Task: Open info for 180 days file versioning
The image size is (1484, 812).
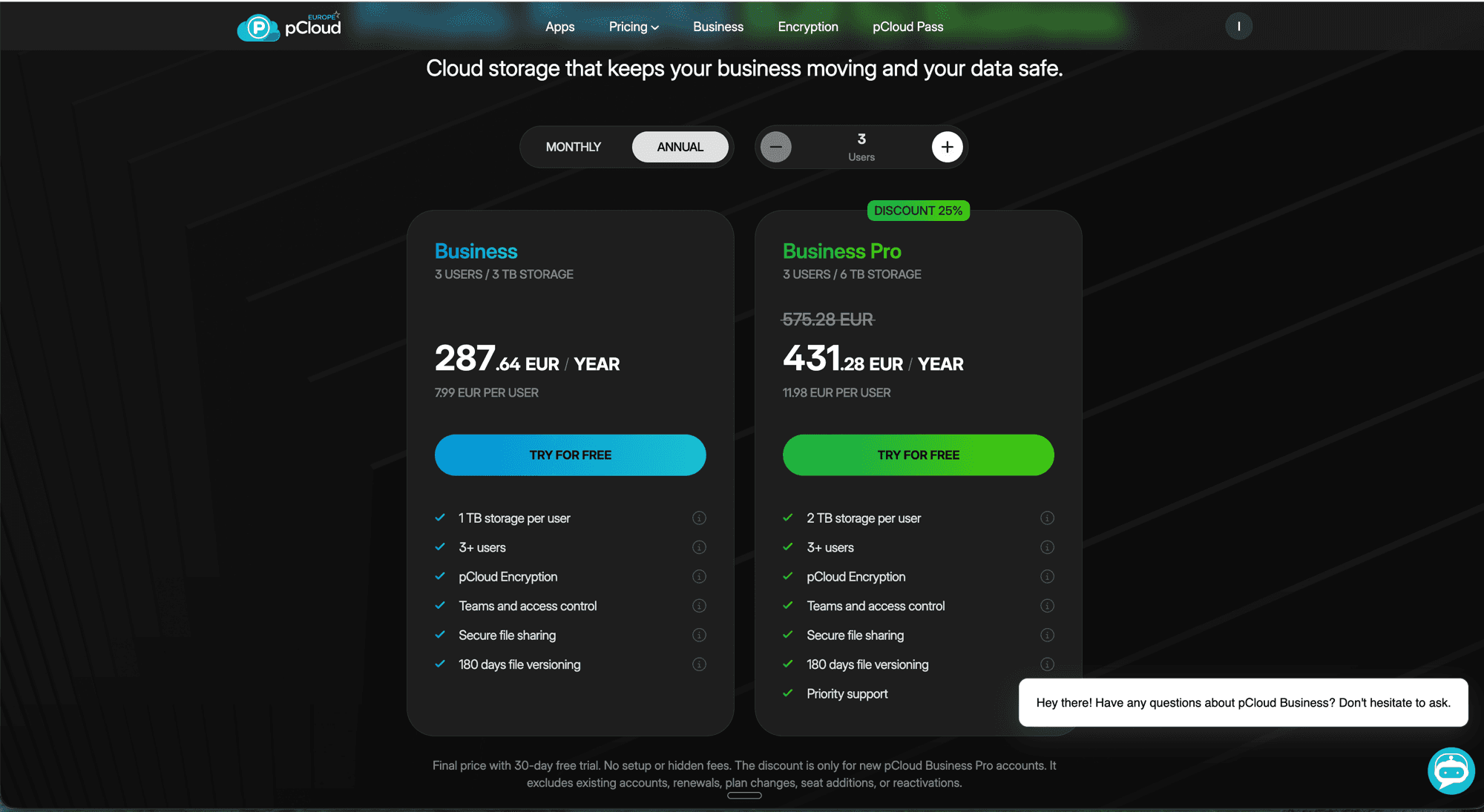Action: pyautogui.click(x=699, y=664)
